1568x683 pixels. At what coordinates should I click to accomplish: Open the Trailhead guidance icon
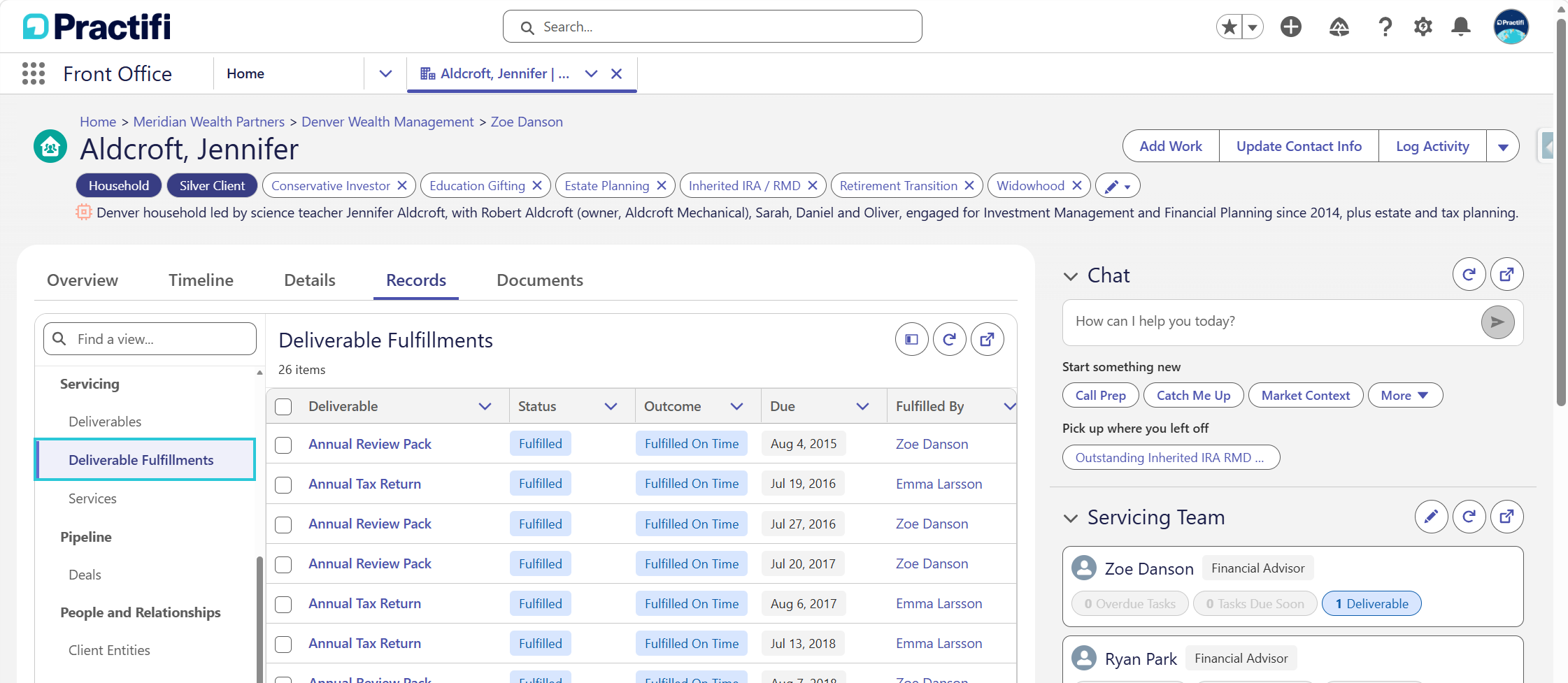(x=1339, y=27)
